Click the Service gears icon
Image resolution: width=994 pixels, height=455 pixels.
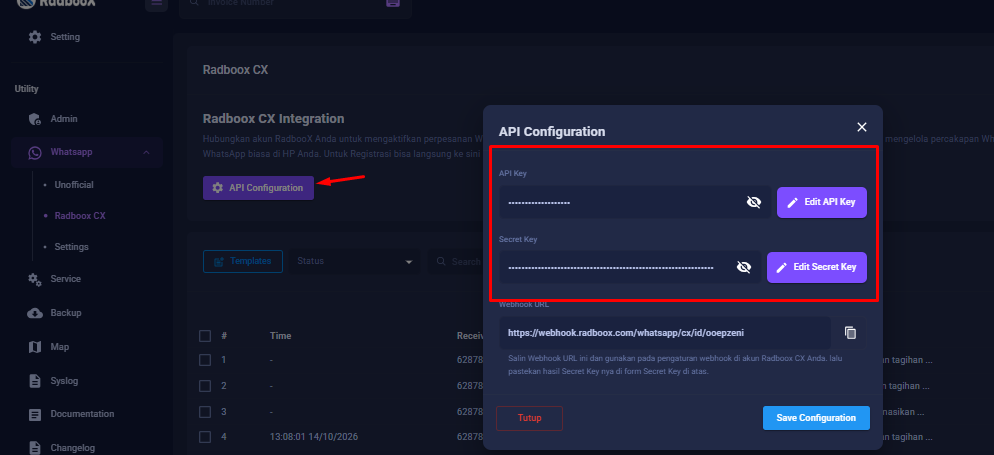(35, 279)
